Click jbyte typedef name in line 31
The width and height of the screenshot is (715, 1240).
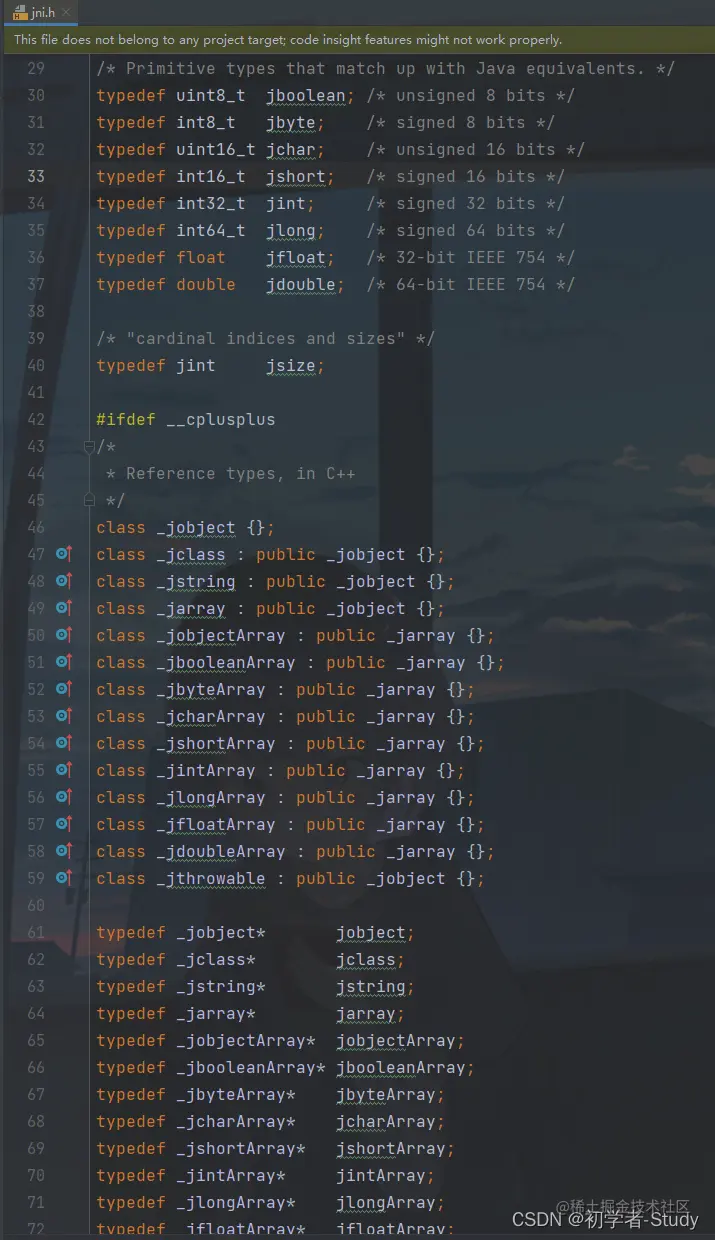tap(291, 123)
